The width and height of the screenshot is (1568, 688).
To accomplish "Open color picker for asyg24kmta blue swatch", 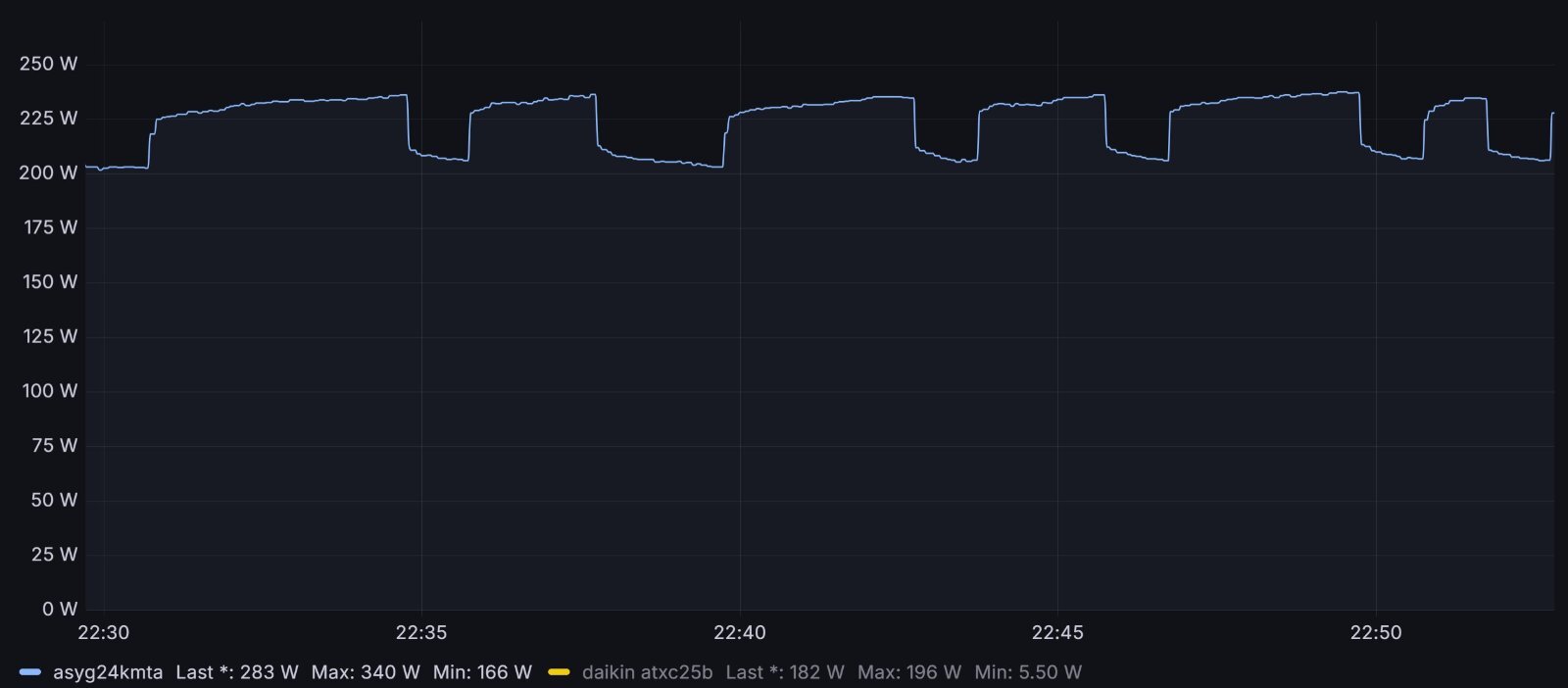I will [30, 672].
